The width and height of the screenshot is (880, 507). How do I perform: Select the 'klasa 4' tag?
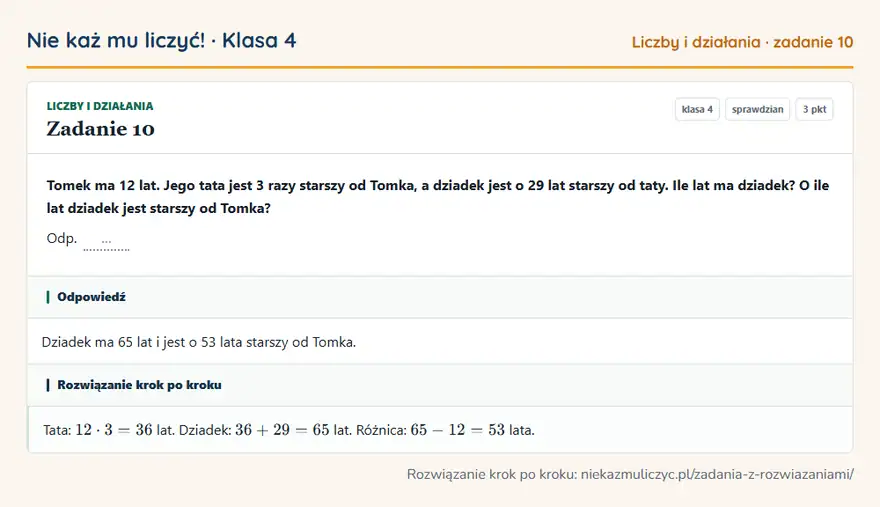tap(697, 109)
